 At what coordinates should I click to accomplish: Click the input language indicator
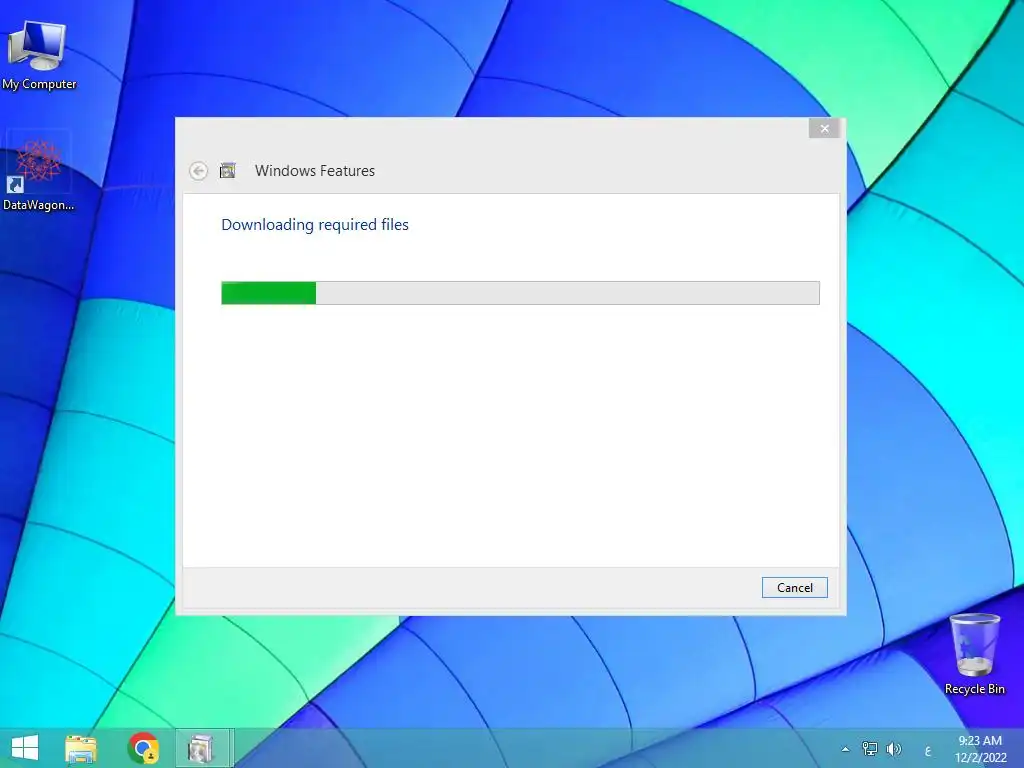click(927, 751)
